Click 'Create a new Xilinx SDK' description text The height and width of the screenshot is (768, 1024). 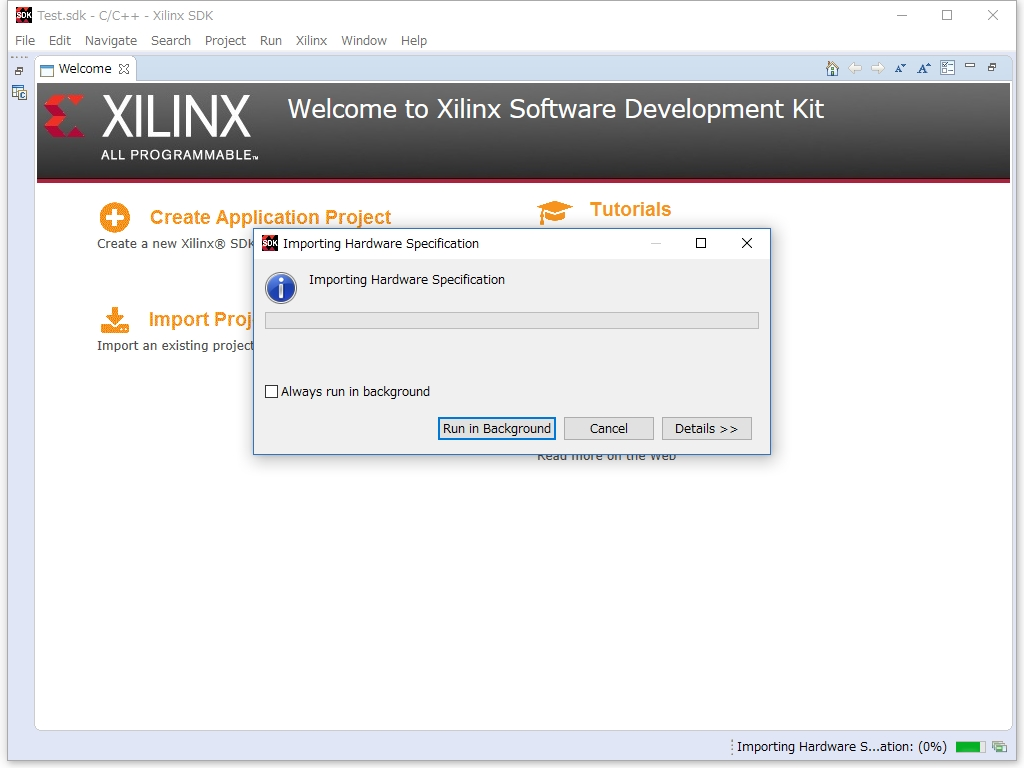(x=175, y=244)
